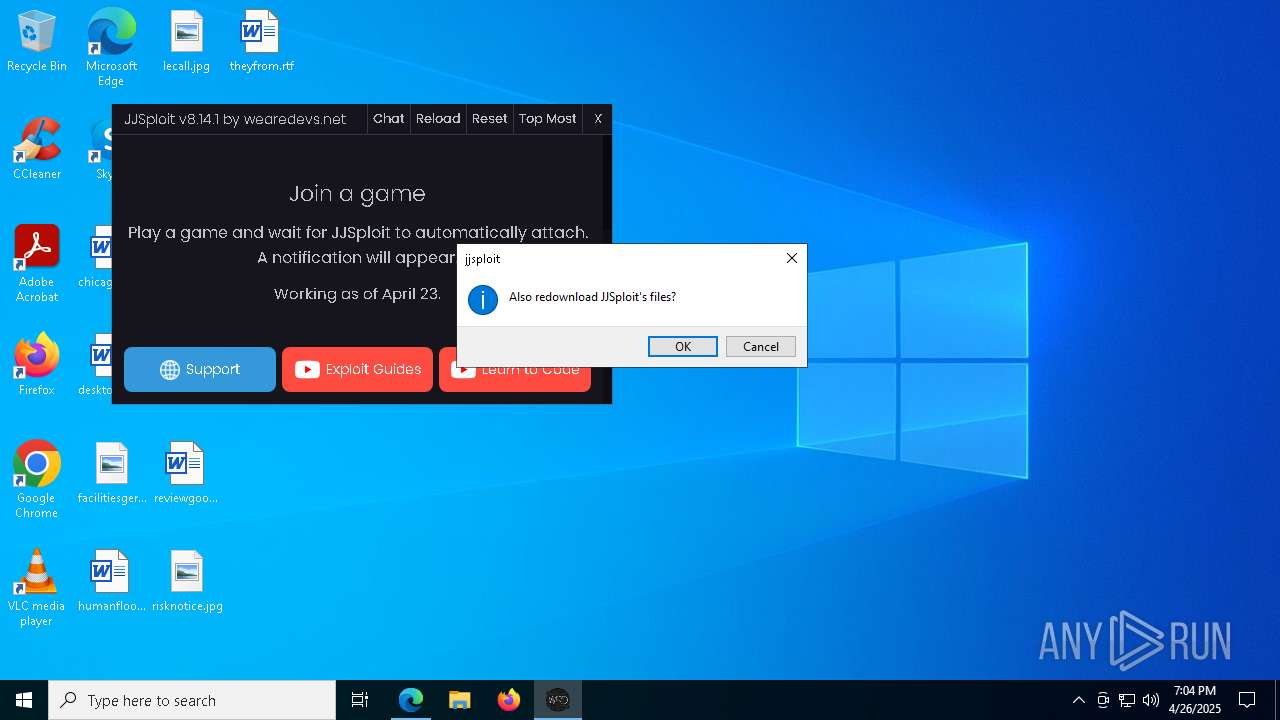Screen dimensions: 1280x720
Task: Click the 'Working as of April 23.' text
Action: pyautogui.click(x=357, y=294)
